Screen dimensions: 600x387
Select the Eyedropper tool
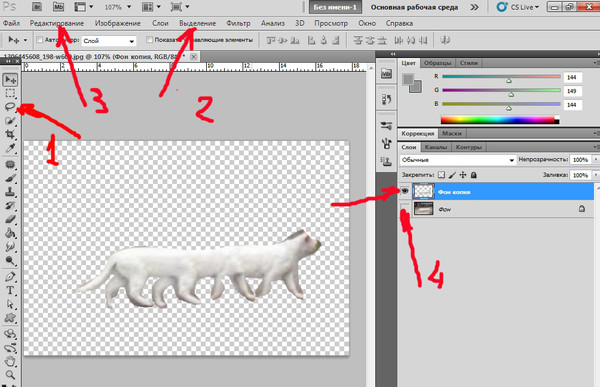[x=10, y=148]
